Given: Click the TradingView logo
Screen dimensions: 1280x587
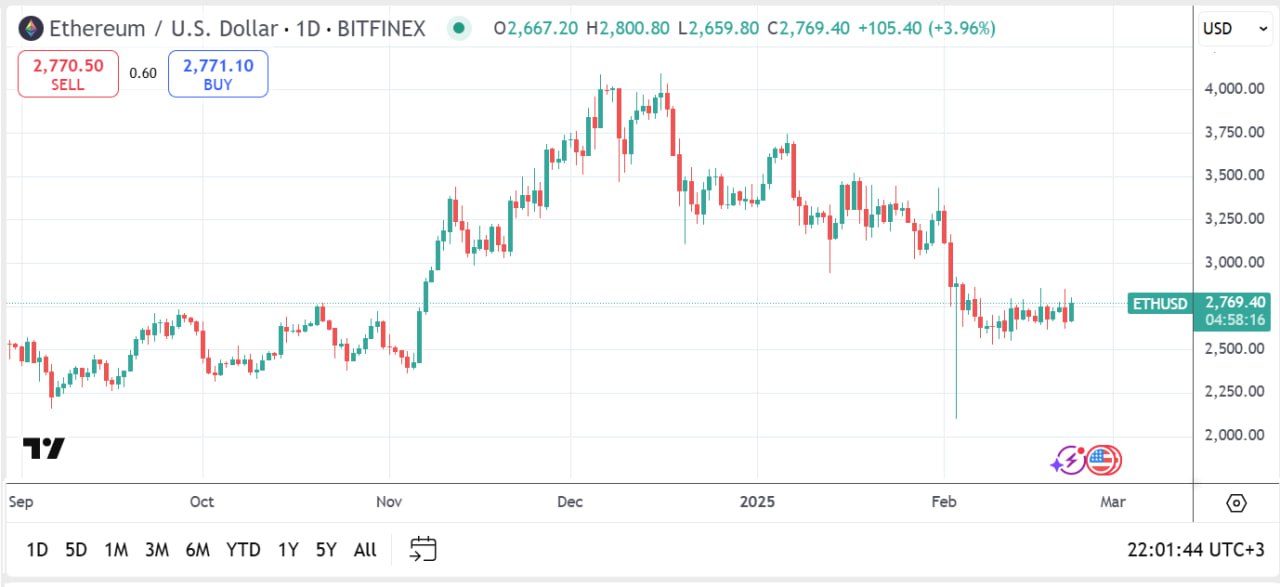Looking at the screenshot, I should (44, 449).
